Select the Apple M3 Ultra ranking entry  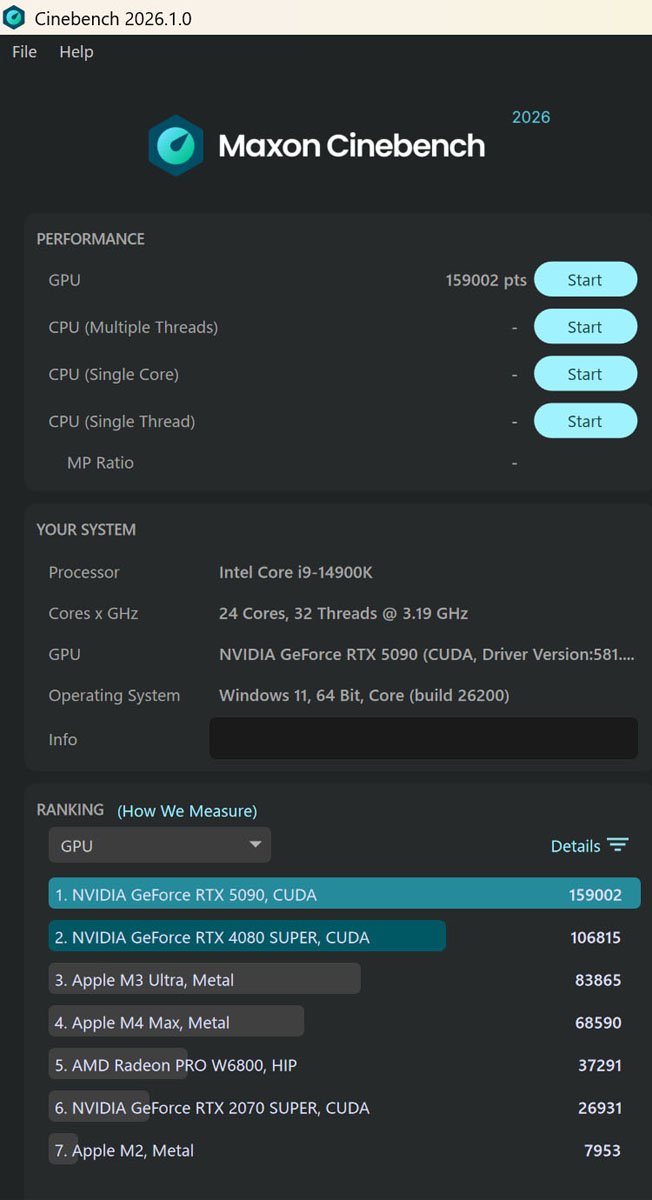point(204,980)
